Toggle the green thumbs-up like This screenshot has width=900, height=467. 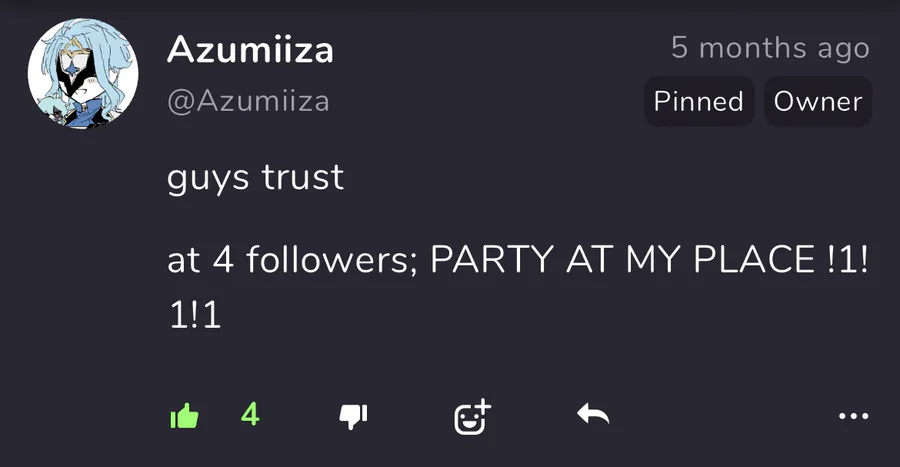pos(184,415)
